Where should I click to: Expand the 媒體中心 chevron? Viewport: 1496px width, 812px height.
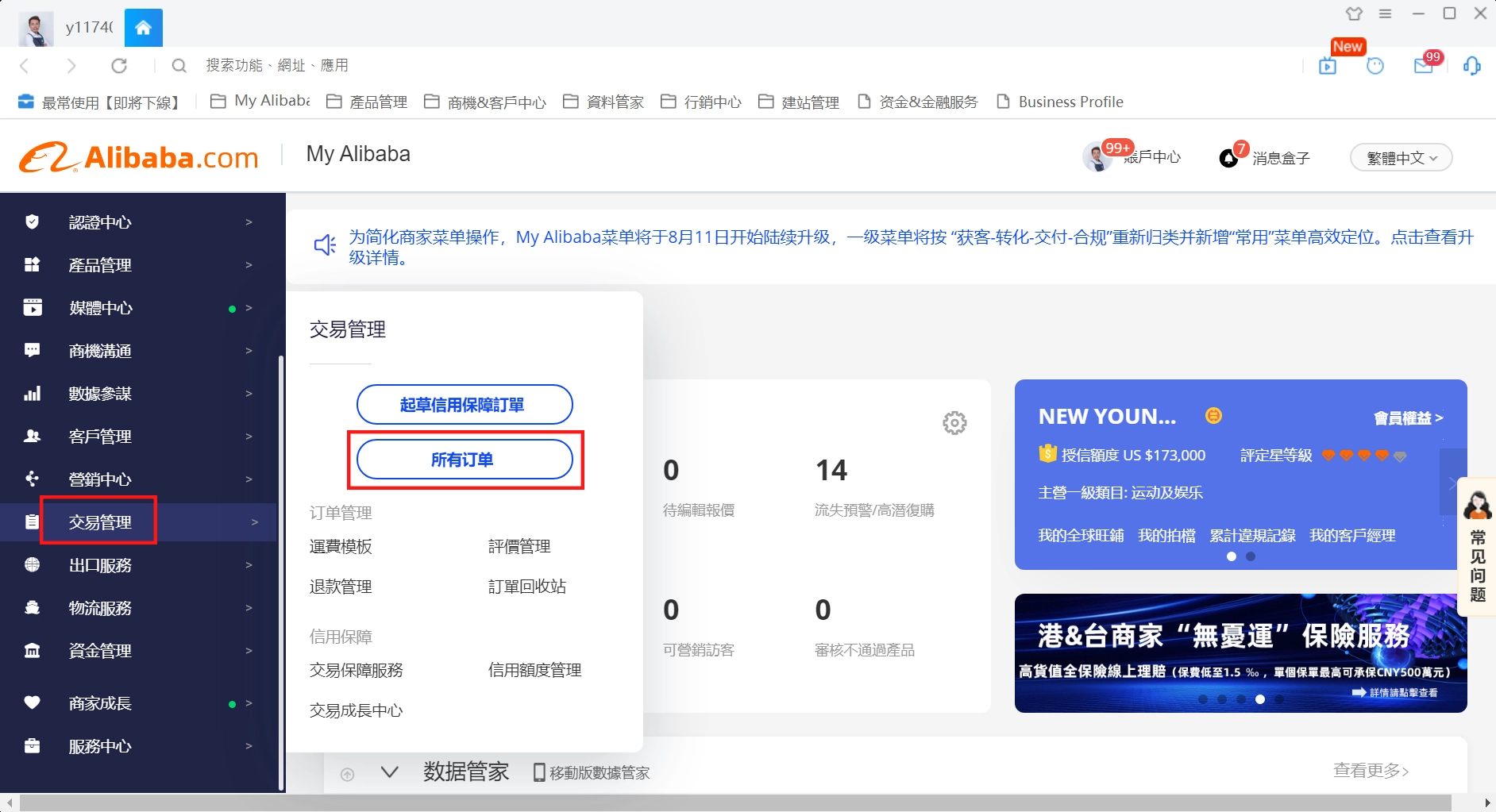[249, 308]
